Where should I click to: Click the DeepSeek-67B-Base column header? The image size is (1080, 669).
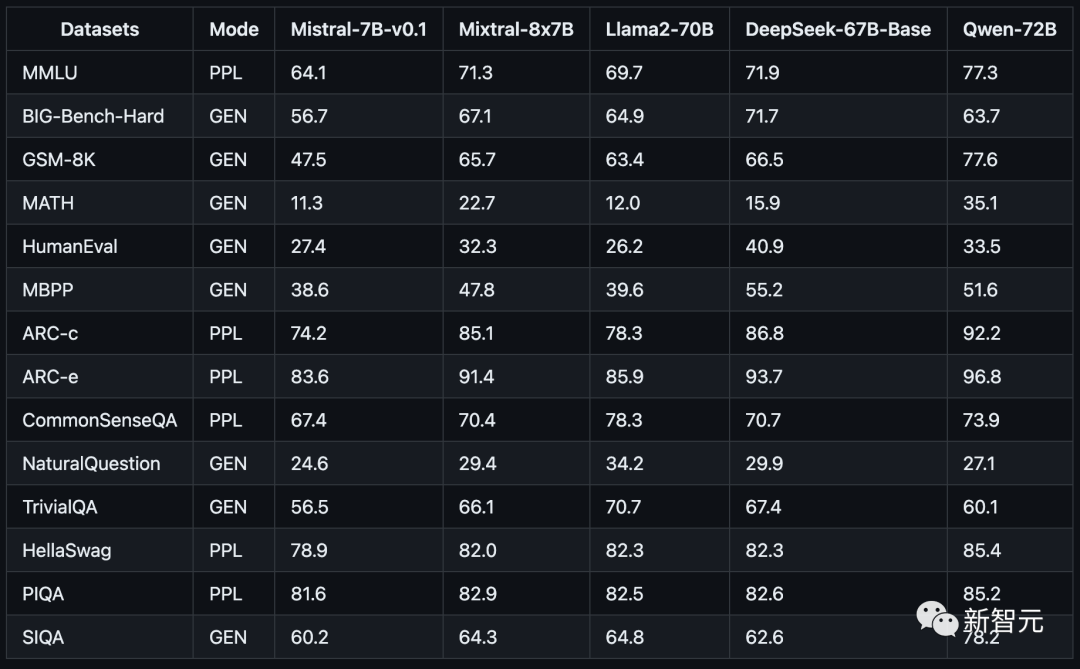click(x=838, y=29)
